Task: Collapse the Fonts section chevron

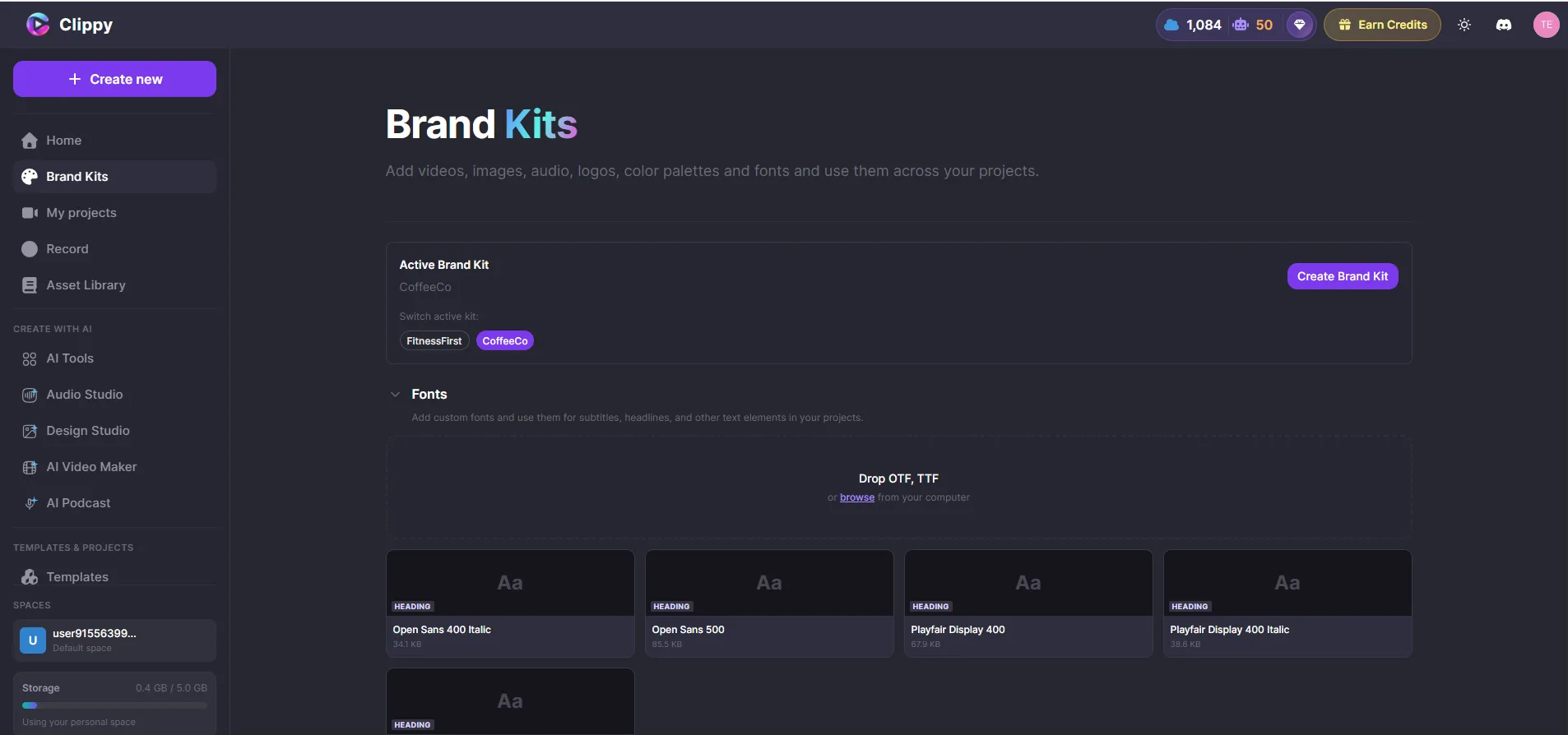Action: pos(395,395)
